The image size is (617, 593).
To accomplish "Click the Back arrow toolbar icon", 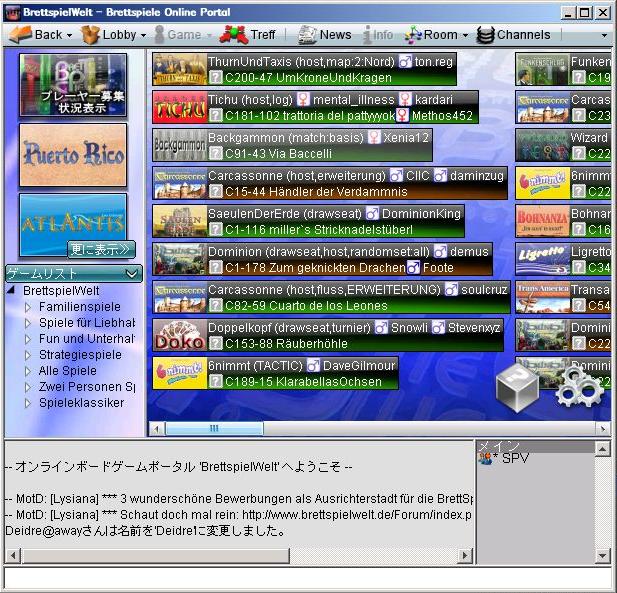I will pos(20,35).
